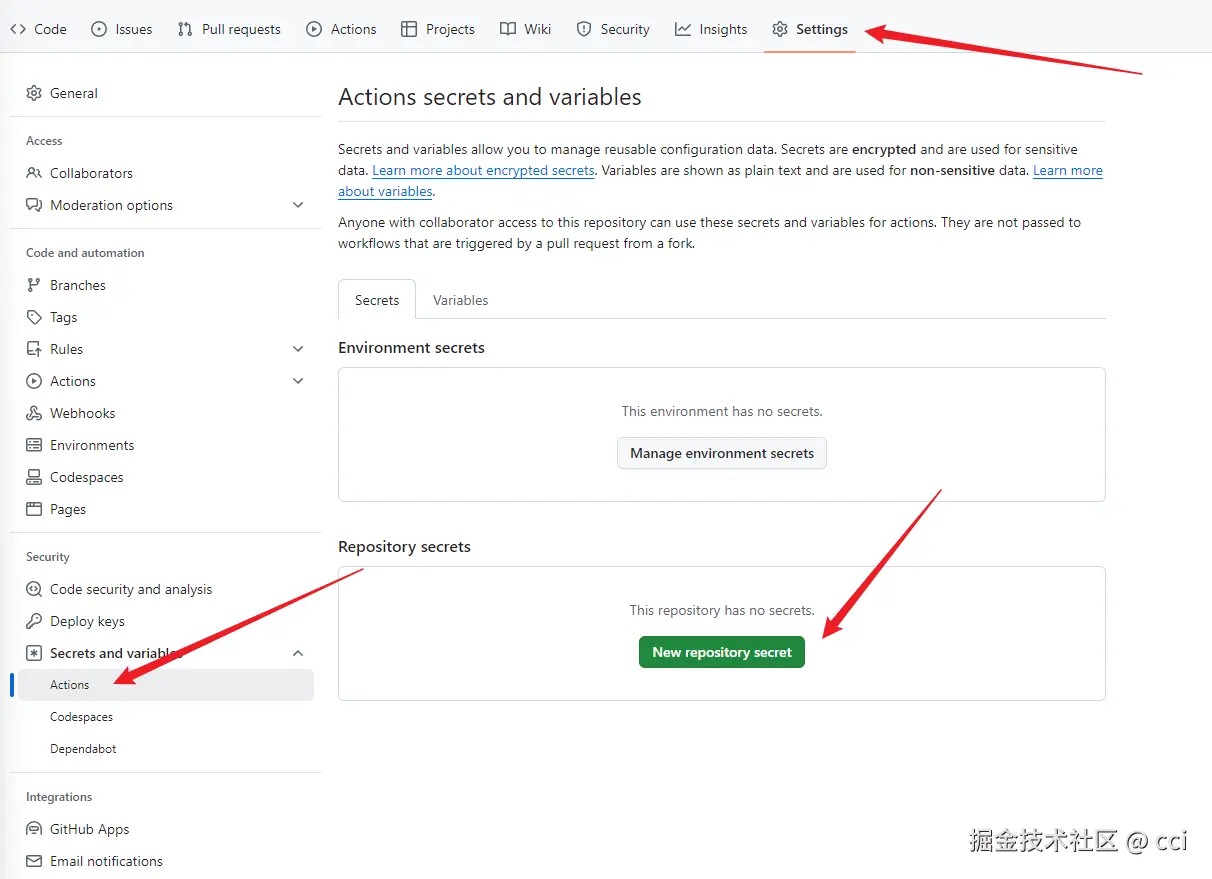
Task: Click the Collaborators people icon
Action: (34, 173)
